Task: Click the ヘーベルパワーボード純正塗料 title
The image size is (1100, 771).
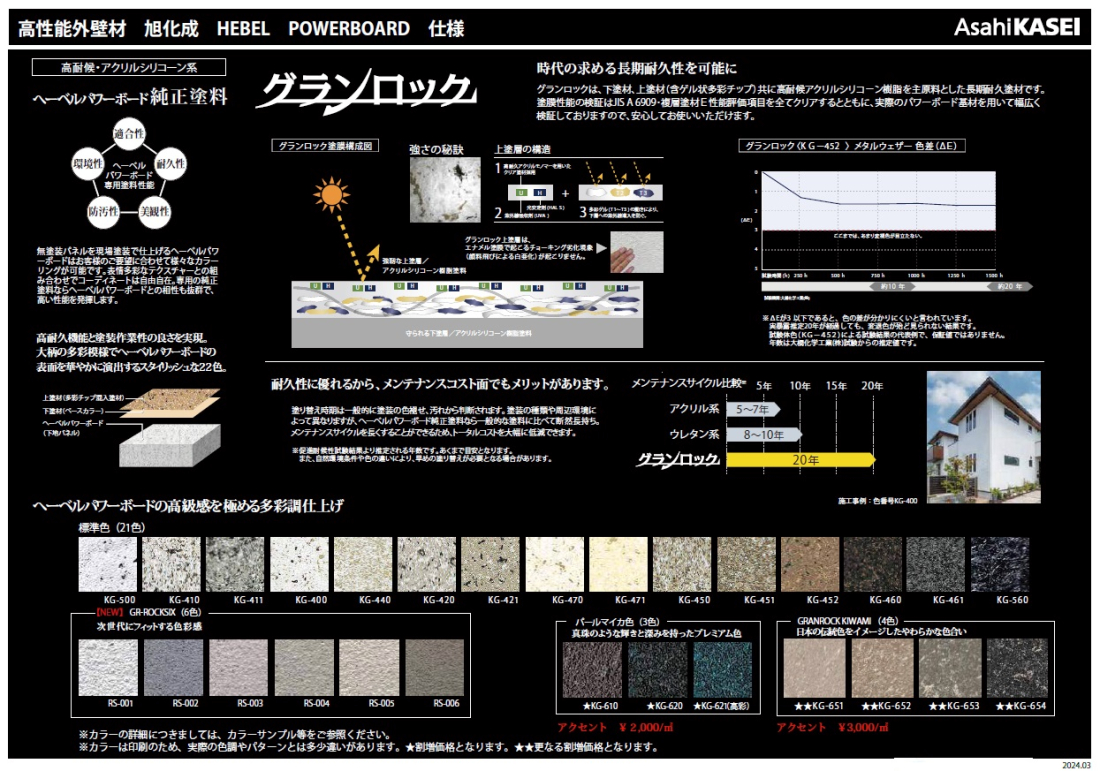Action: point(130,97)
